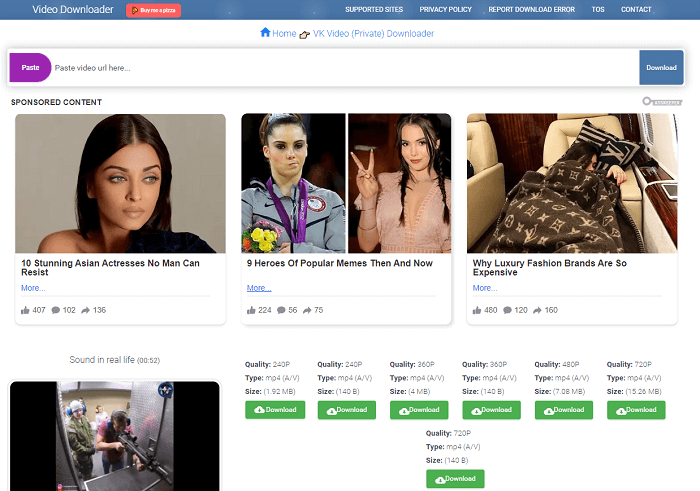Open More link under Popular Memes article
Image resolution: width=700 pixels, height=491 pixels.
coord(259,288)
